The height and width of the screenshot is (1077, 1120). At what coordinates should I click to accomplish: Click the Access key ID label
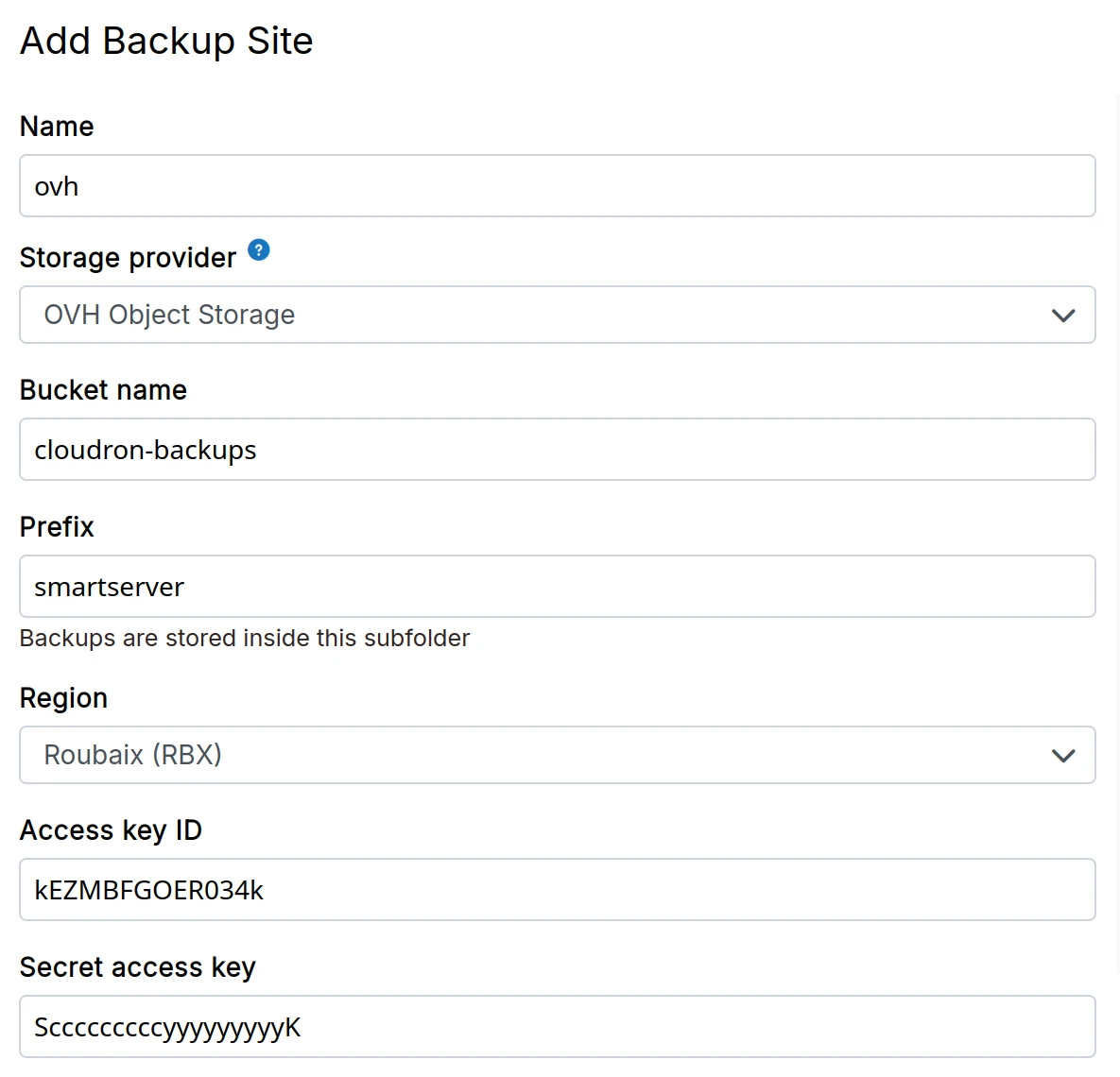111,830
